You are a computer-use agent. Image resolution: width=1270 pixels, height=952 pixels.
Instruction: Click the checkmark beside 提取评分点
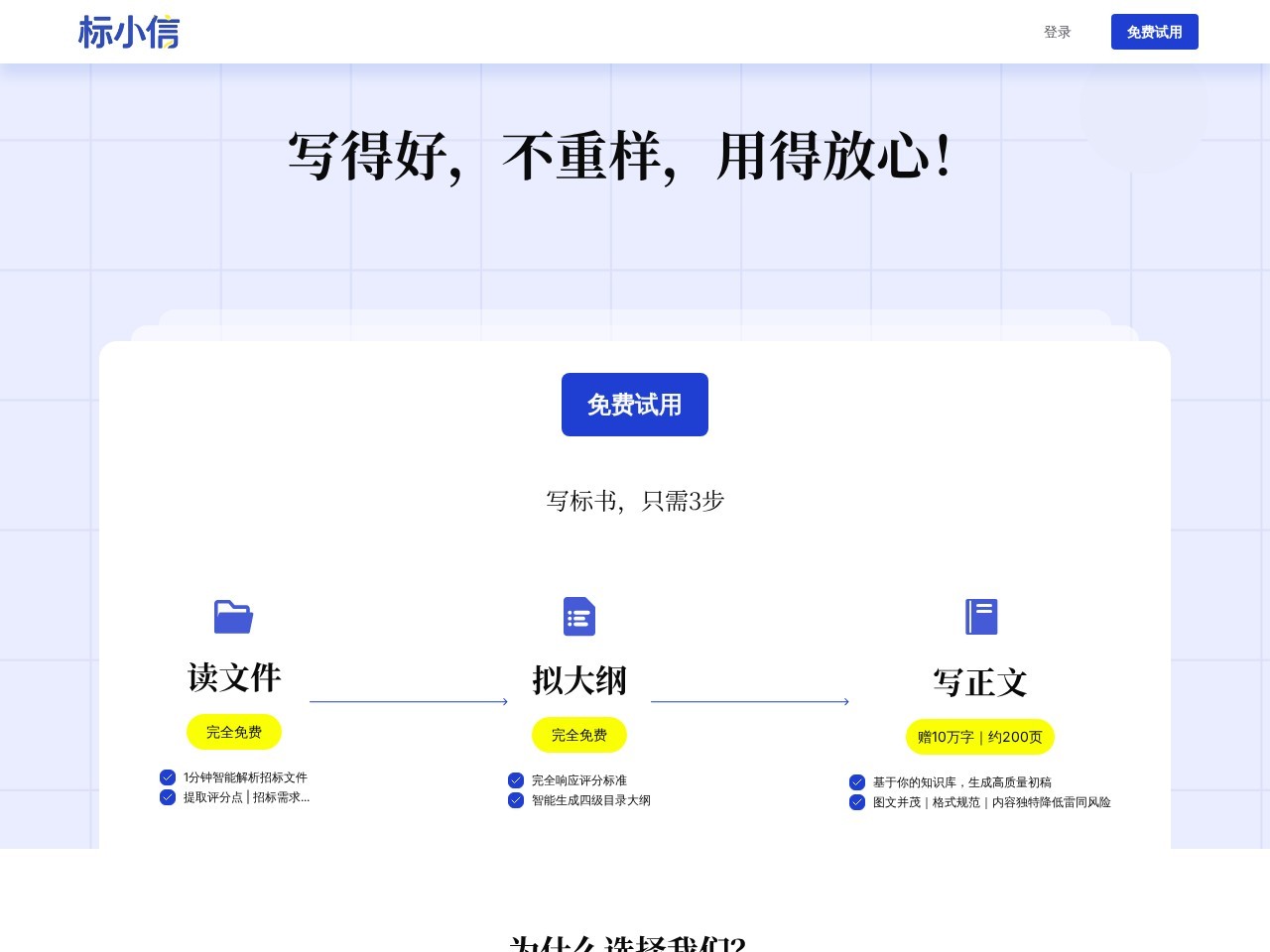(168, 797)
